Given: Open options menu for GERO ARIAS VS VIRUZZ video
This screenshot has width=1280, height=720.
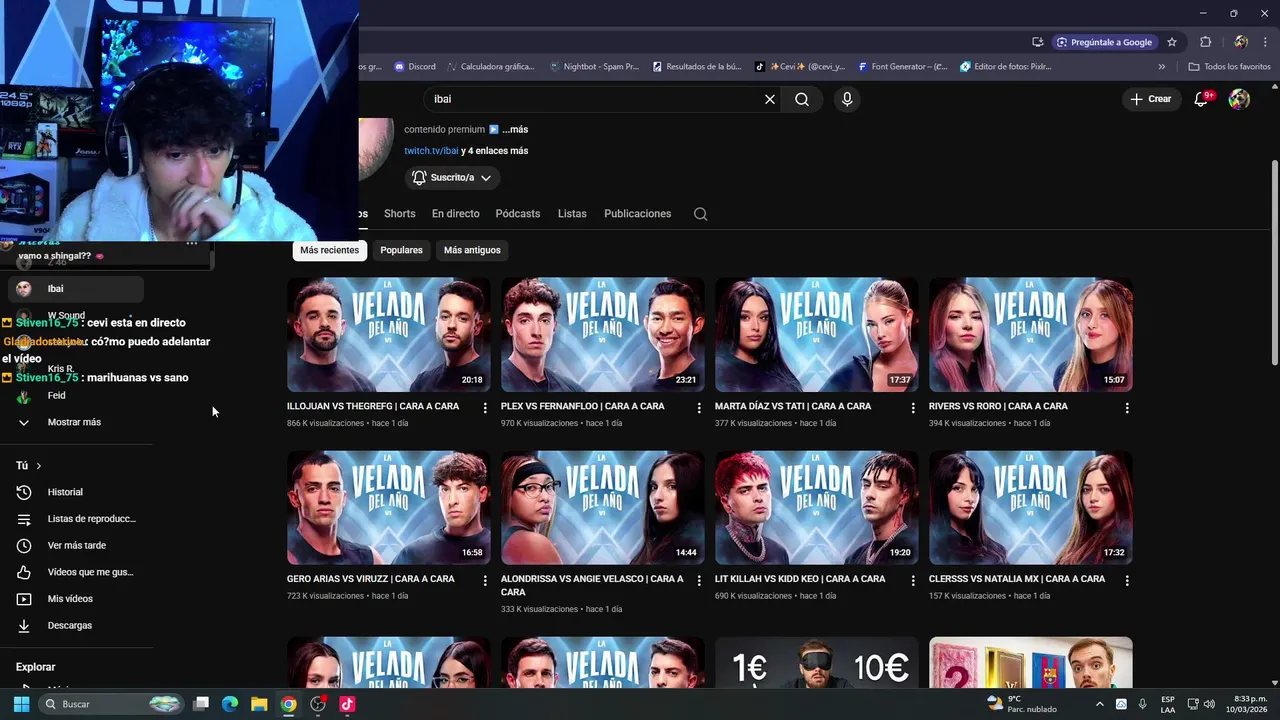Looking at the screenshot, I should [485, 580].
